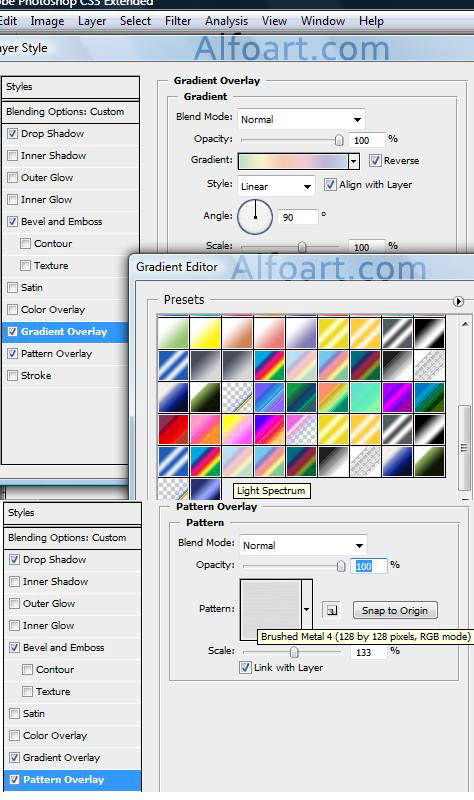
Task: Check Inner Shadow in the Gradient Overlay dialog list
Action: [x=13, y=156]
